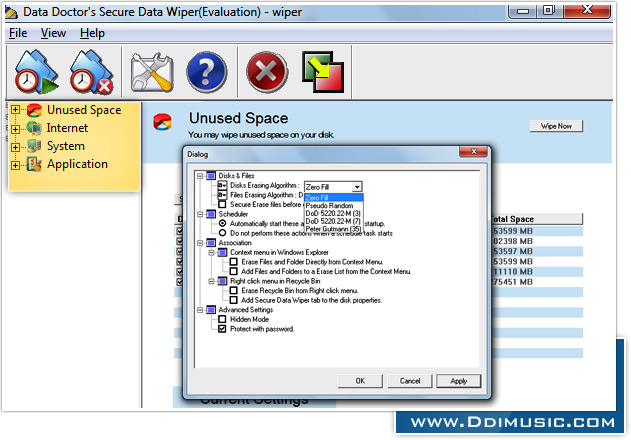Expand the Internet tree node
The height and width of the screenshot is (440, 631).
pyautogui.click(x=15, y=129)
